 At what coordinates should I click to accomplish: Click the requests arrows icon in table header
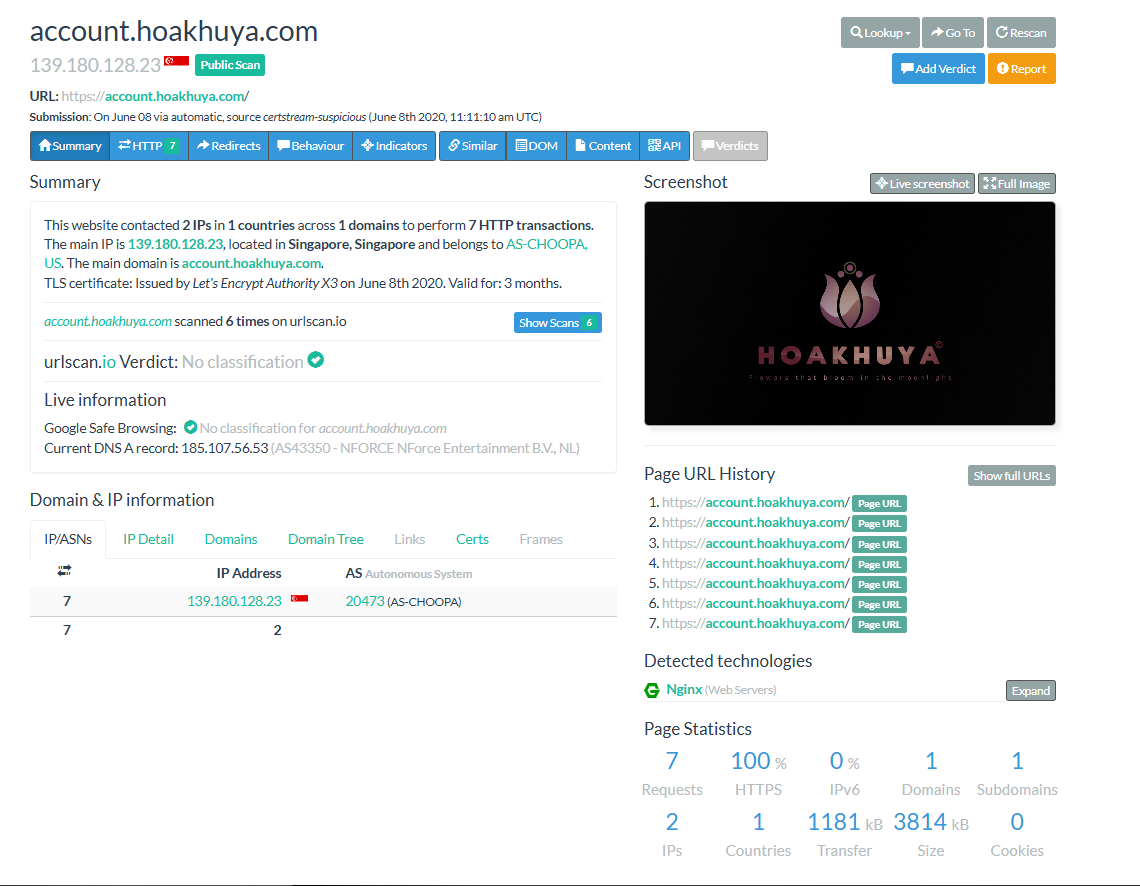65,571
